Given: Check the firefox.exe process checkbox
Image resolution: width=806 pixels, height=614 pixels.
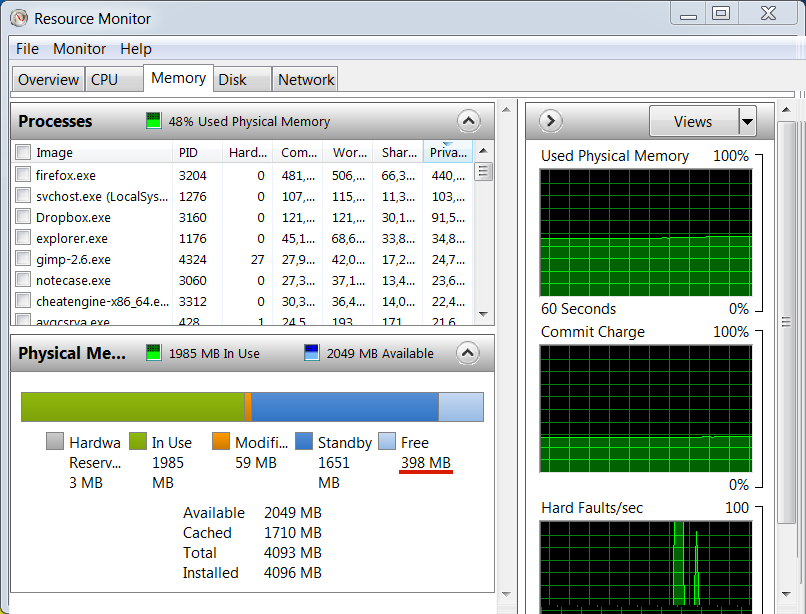Looking at the screenshot, I should tap(23, 175).
